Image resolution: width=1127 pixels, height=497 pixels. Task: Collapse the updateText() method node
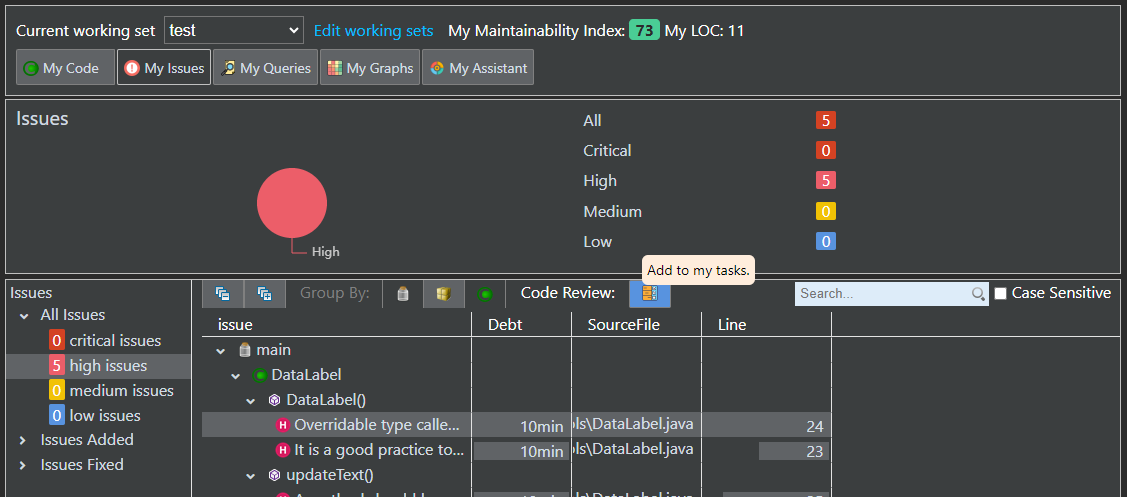coord(251,475)
